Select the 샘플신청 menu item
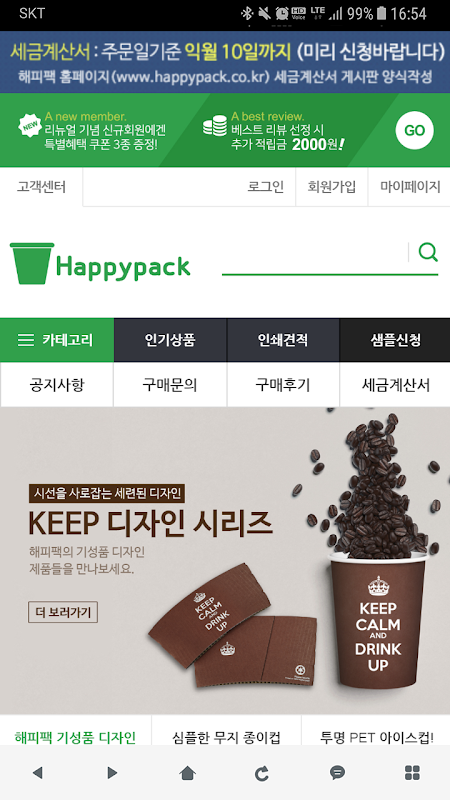 [395, 340]
